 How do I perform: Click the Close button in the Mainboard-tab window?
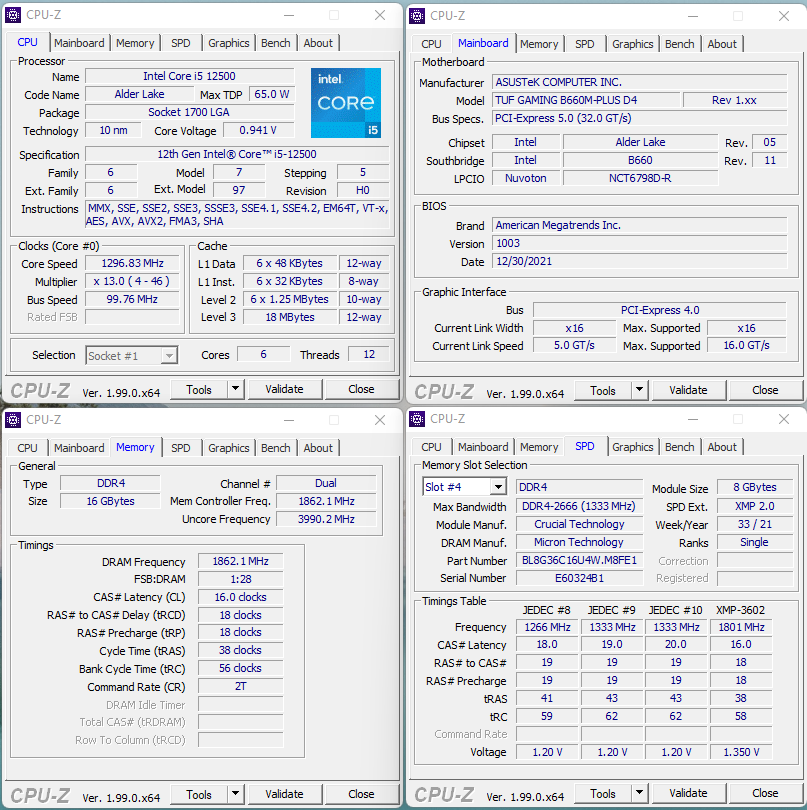(765, 390)
